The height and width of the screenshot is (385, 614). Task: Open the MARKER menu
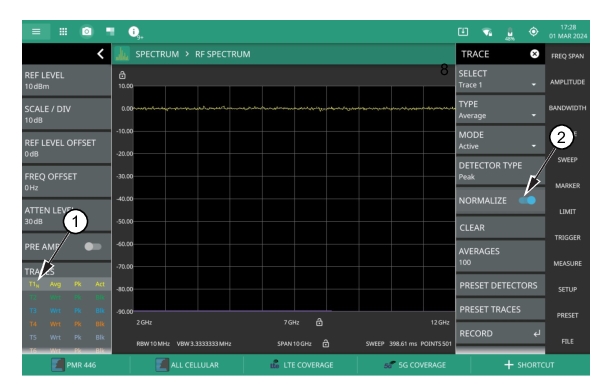567,186
